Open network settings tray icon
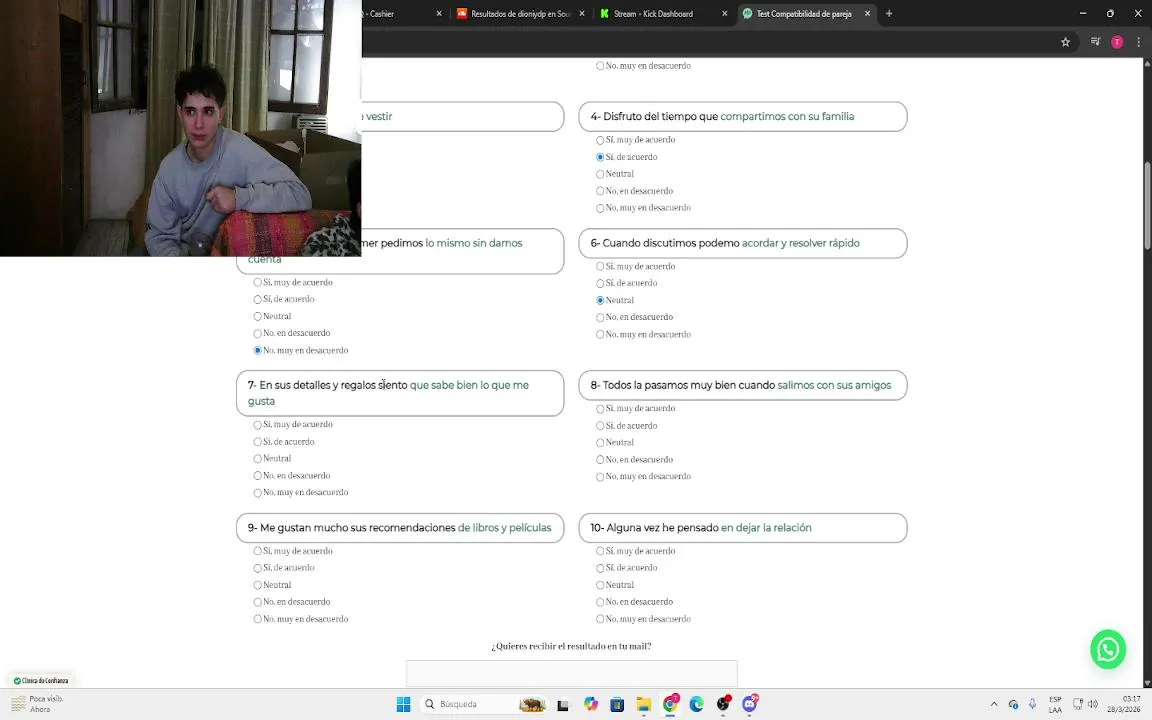The image size is (1152, 720). (x=1078, y=704)
